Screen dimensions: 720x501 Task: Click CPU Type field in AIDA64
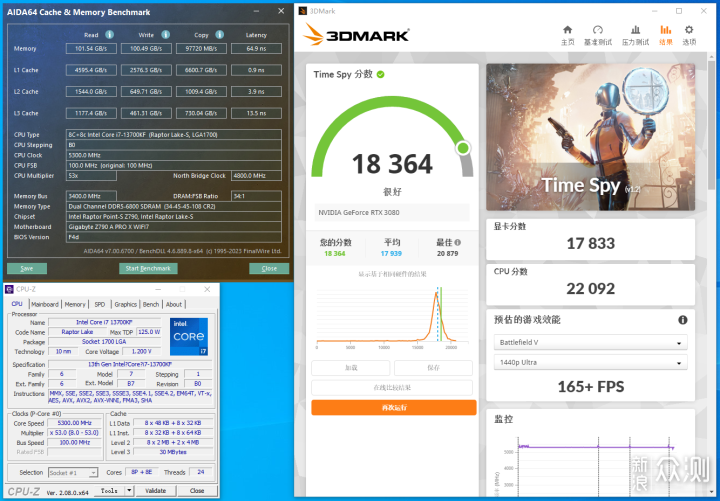pyautogui.click(x=174, y=135)
